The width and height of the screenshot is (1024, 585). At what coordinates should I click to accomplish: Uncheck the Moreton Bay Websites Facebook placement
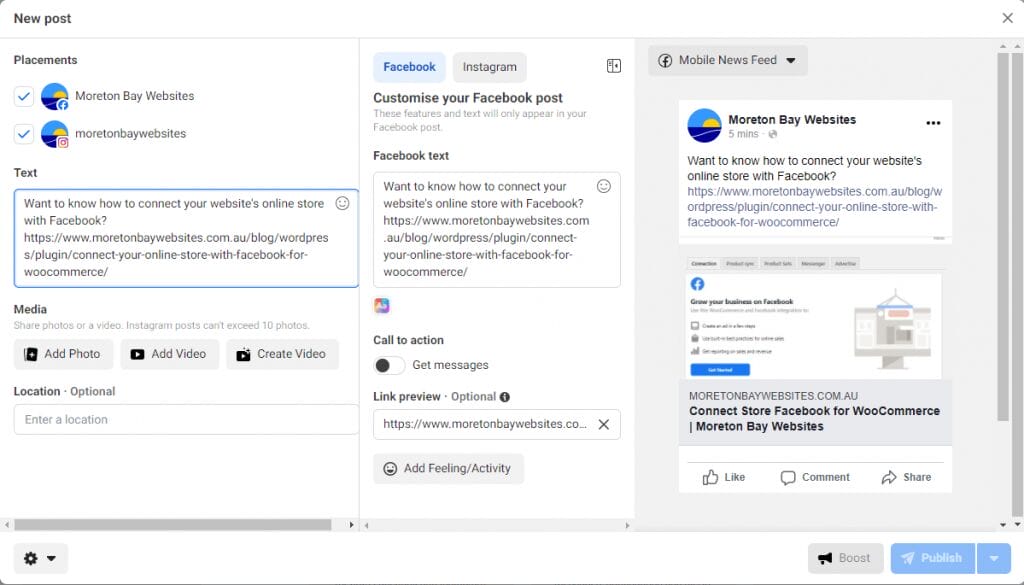[24, 97]
